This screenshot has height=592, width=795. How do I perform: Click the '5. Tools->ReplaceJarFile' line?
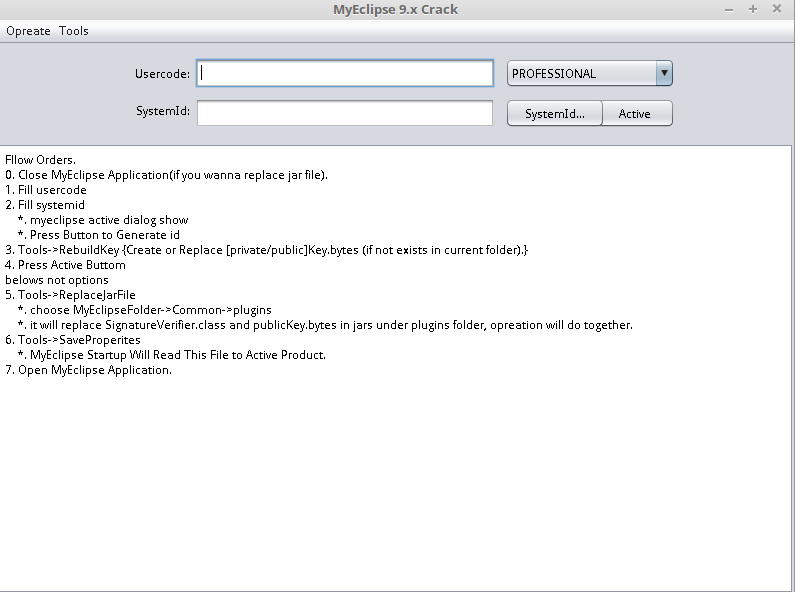click(70, 295)
